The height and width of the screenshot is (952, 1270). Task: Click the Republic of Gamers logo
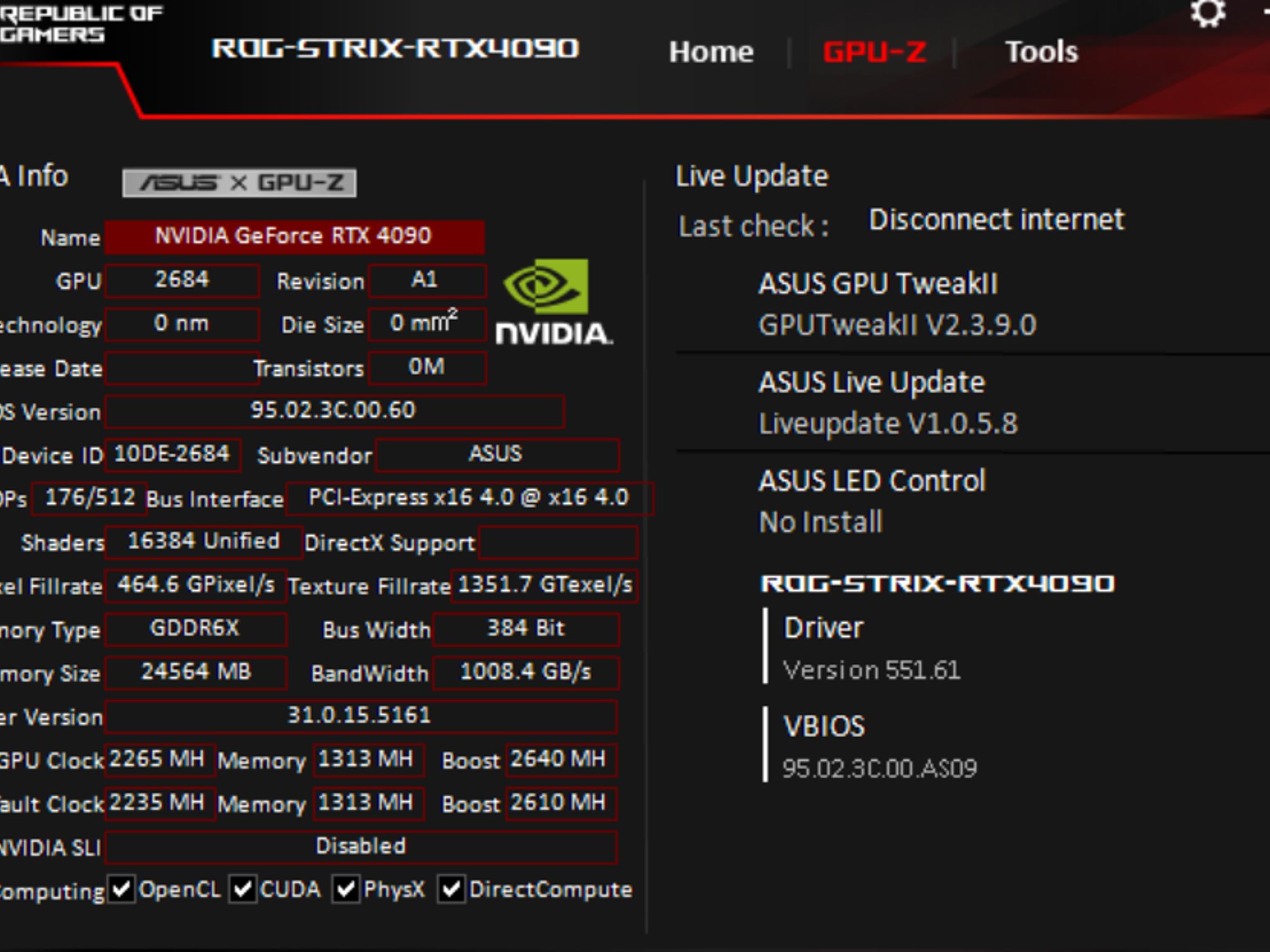(81, 23)
